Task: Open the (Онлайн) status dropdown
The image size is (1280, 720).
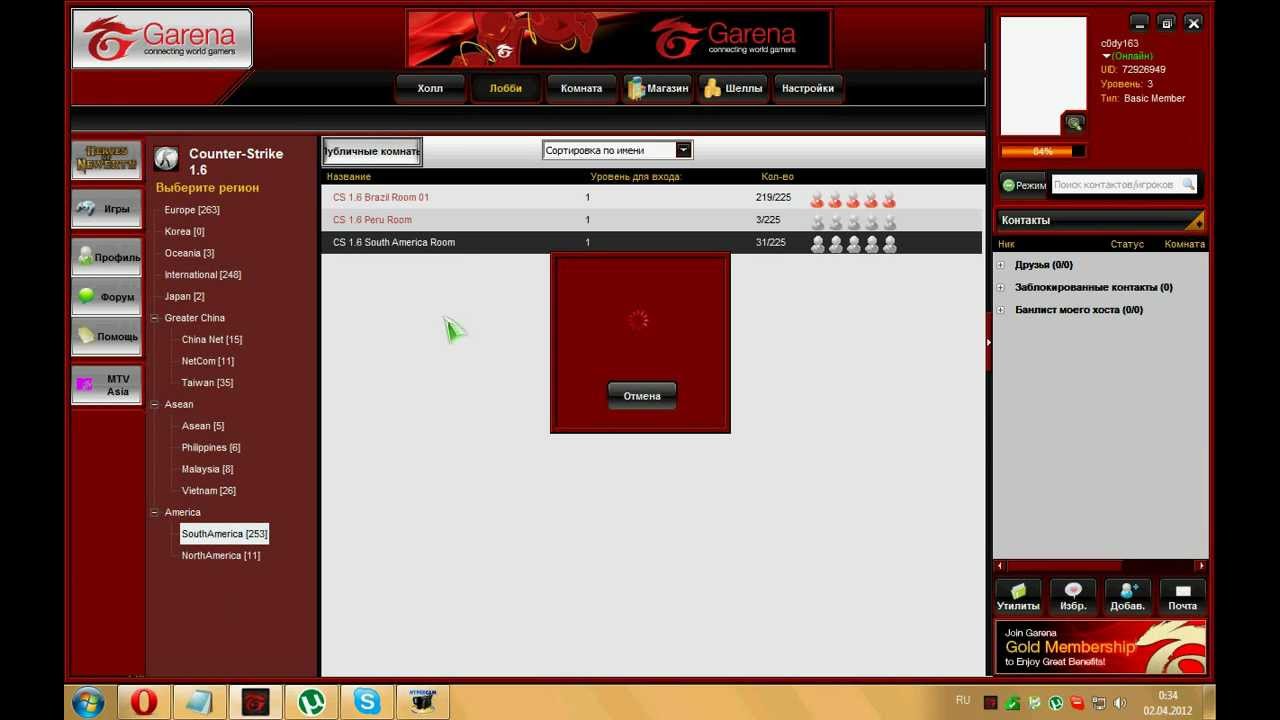Action: 1127,56
